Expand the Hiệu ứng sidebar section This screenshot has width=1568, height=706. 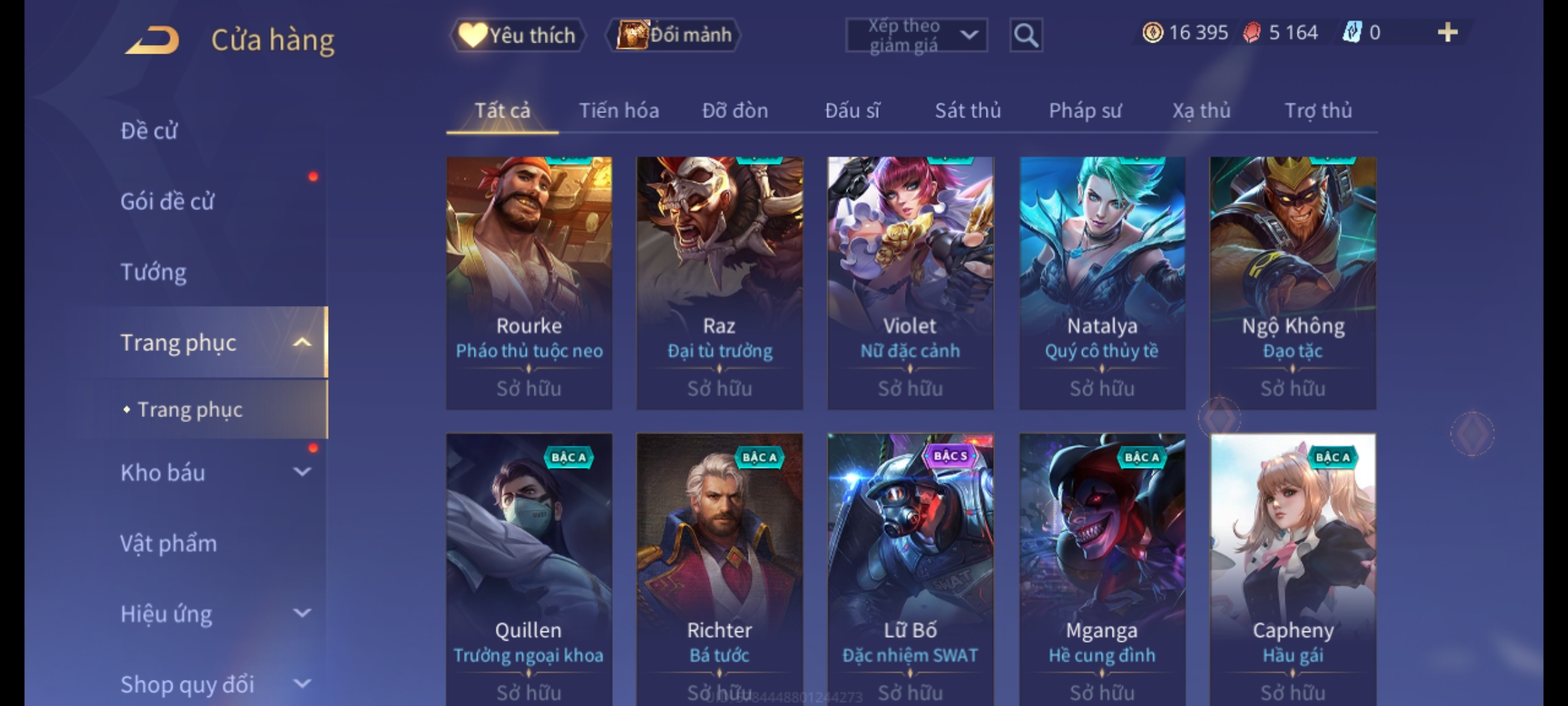pos(302,613)
